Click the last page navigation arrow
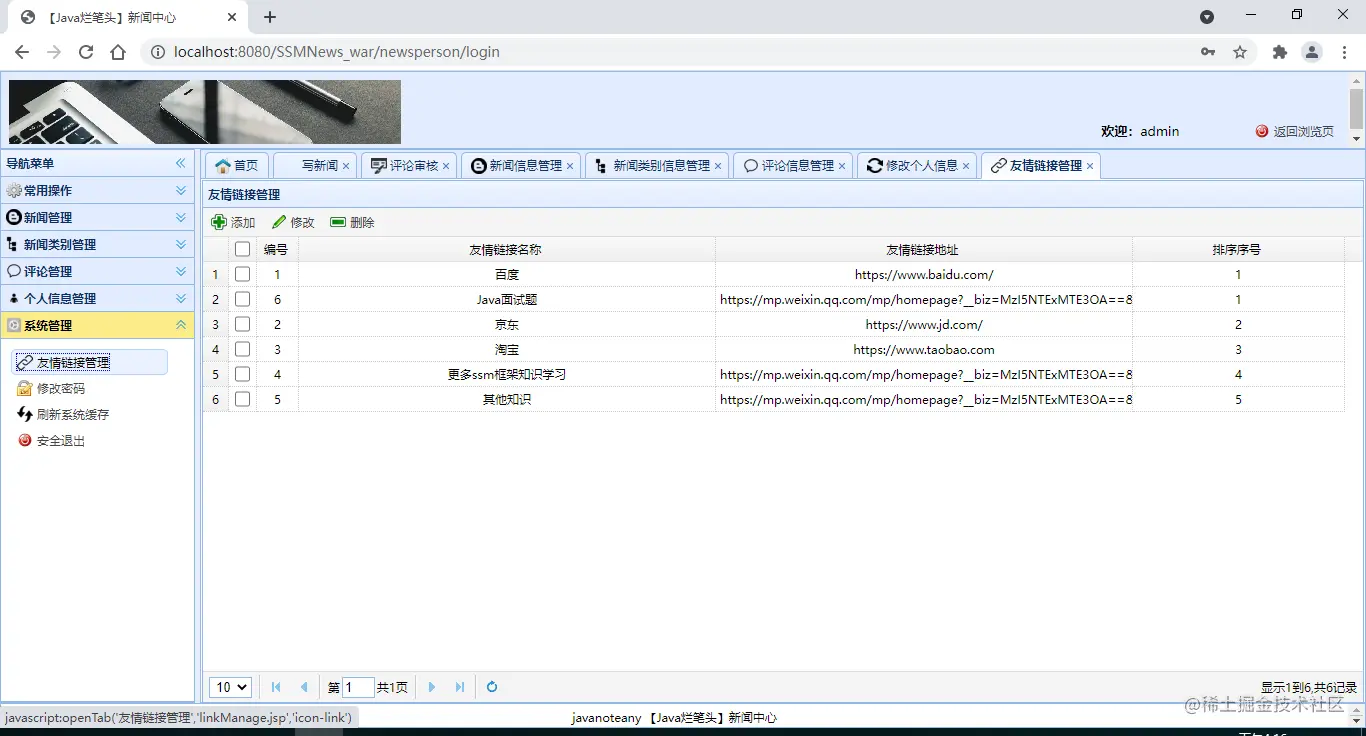The image size is (1366, 736). click(x=460, y=687)
